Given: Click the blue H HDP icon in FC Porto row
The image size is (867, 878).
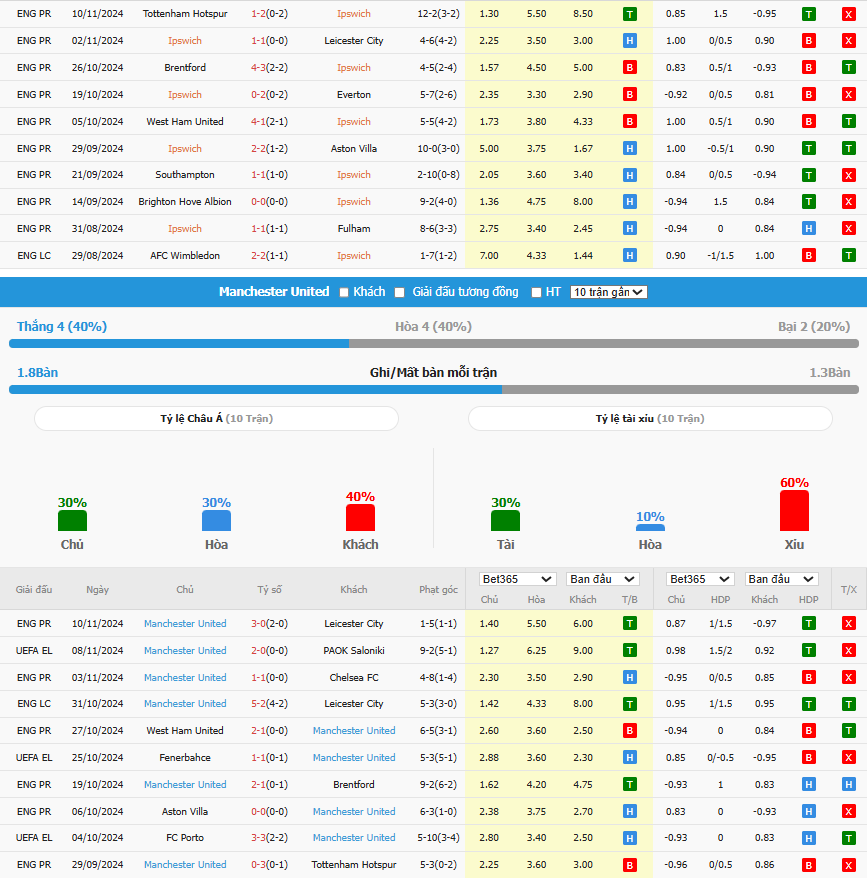Looking at the screenshot, I should (808, 838).
